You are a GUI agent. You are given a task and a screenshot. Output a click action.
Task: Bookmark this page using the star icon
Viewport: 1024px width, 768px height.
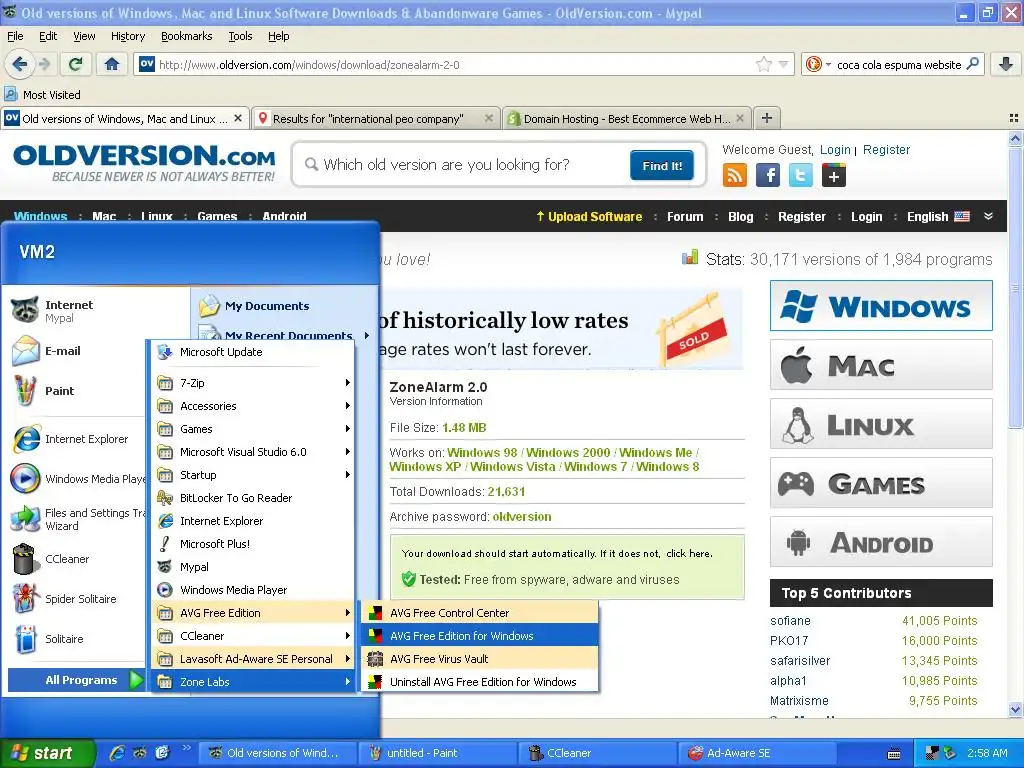point(763,64)
